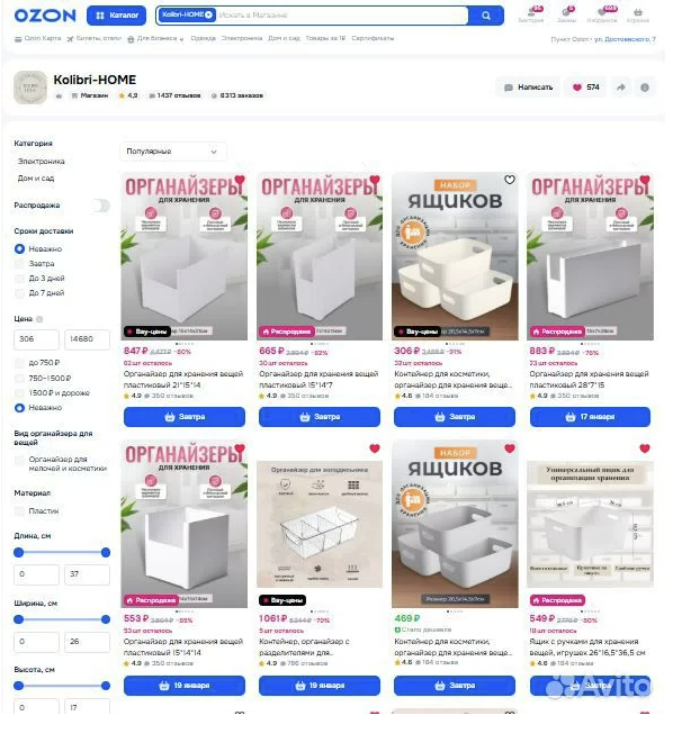Favorite the Набор ящиков product with empty heart
674x731 pixels.
point(509,179)
